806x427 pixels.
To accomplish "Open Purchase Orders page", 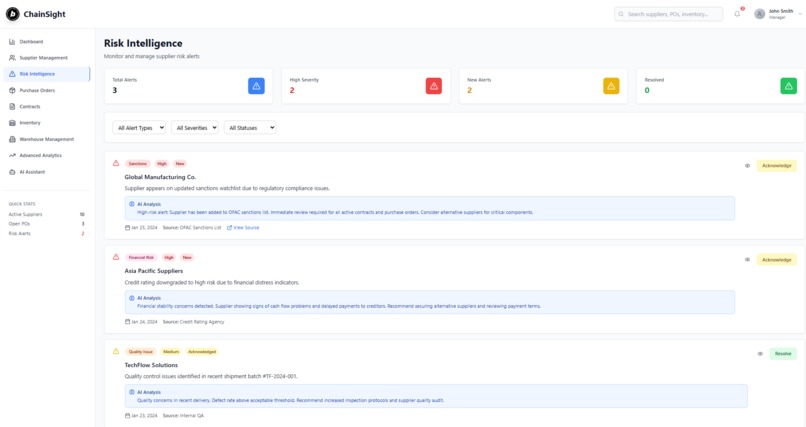I will [47, 90].
